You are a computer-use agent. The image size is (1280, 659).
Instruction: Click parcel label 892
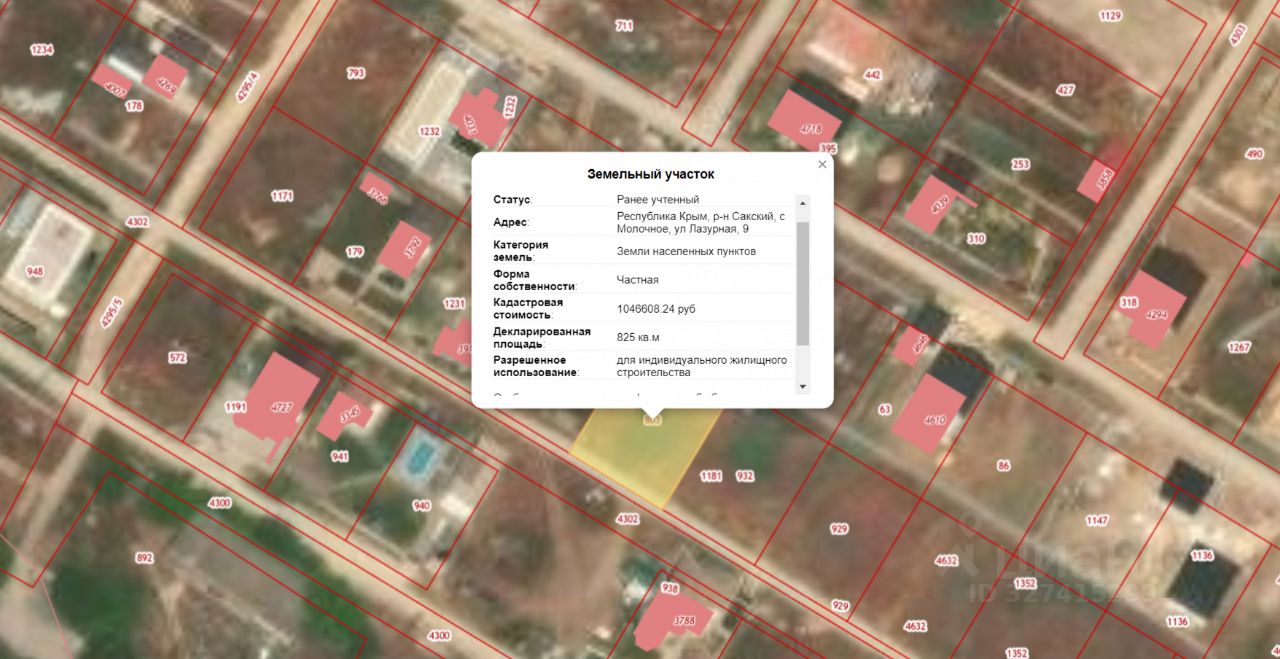point(144,558)
